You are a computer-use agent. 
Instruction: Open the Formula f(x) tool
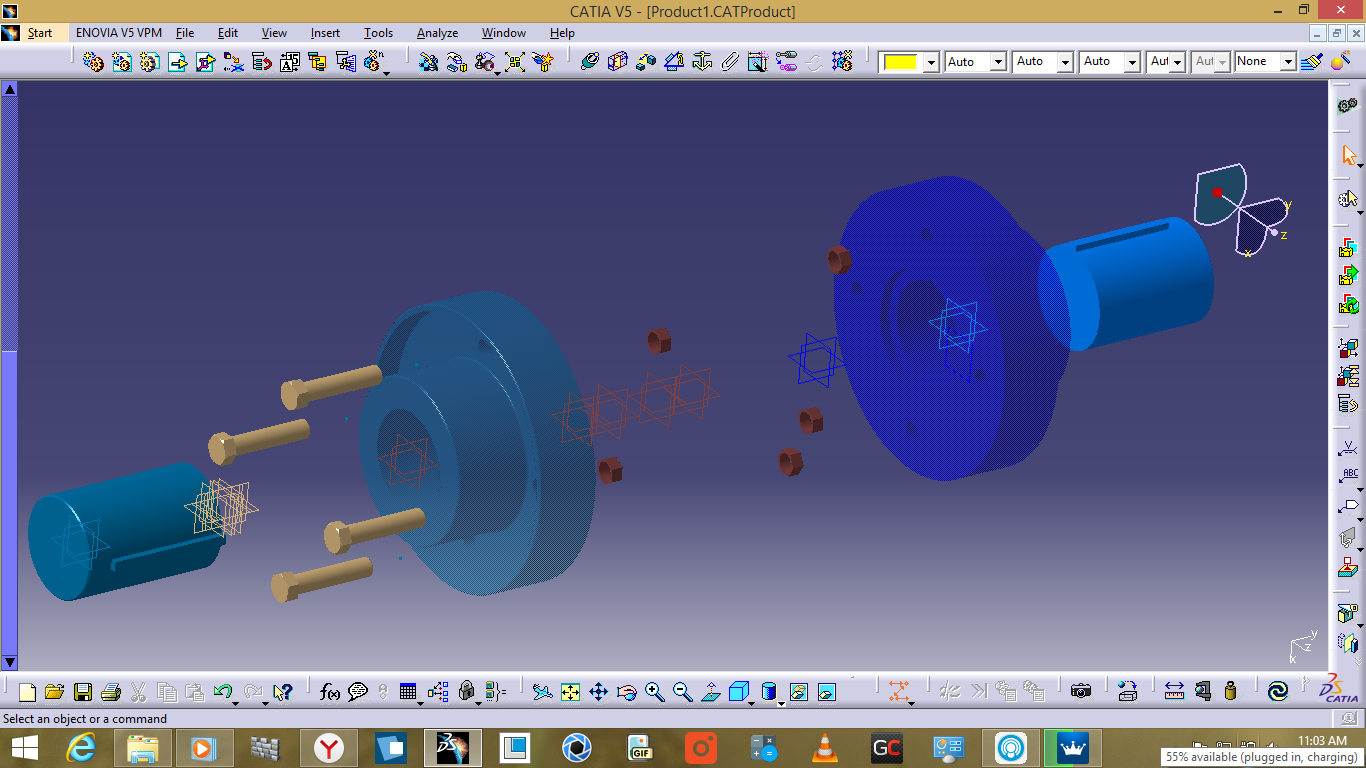click(330, 692)
